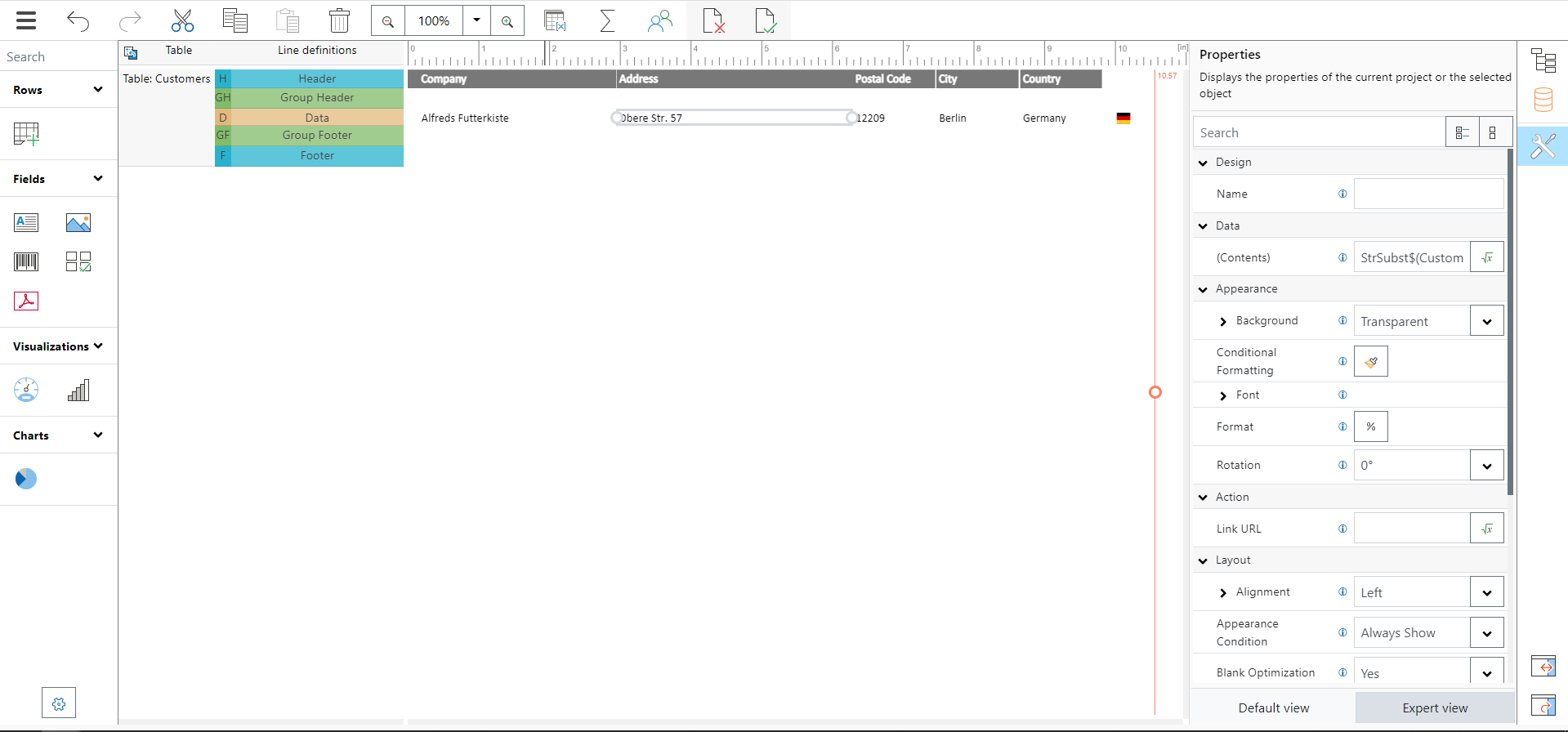
Task: Collapse the Appearance property group
Action: click(x=1203, y=289)
